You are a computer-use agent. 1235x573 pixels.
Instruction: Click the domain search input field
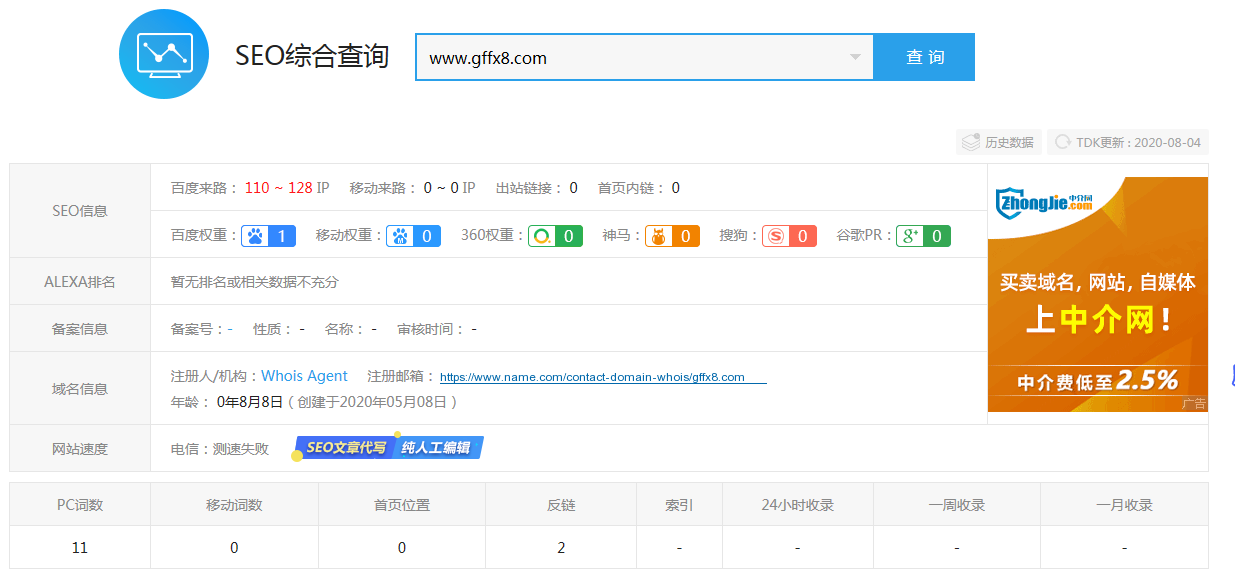(630, 57)
